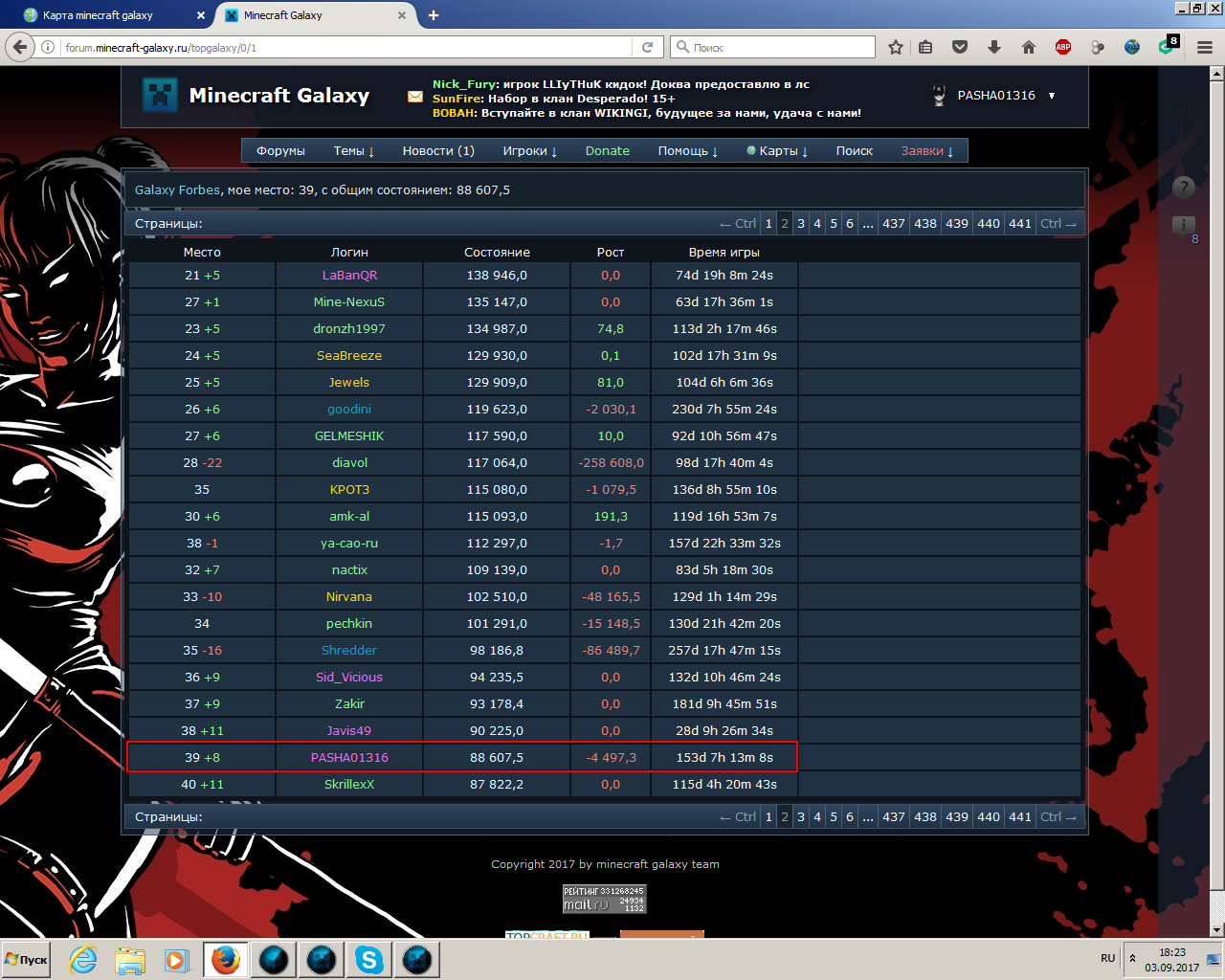Open the Поиск menu item
1225x980 pixels.
(x=855, y=151)
